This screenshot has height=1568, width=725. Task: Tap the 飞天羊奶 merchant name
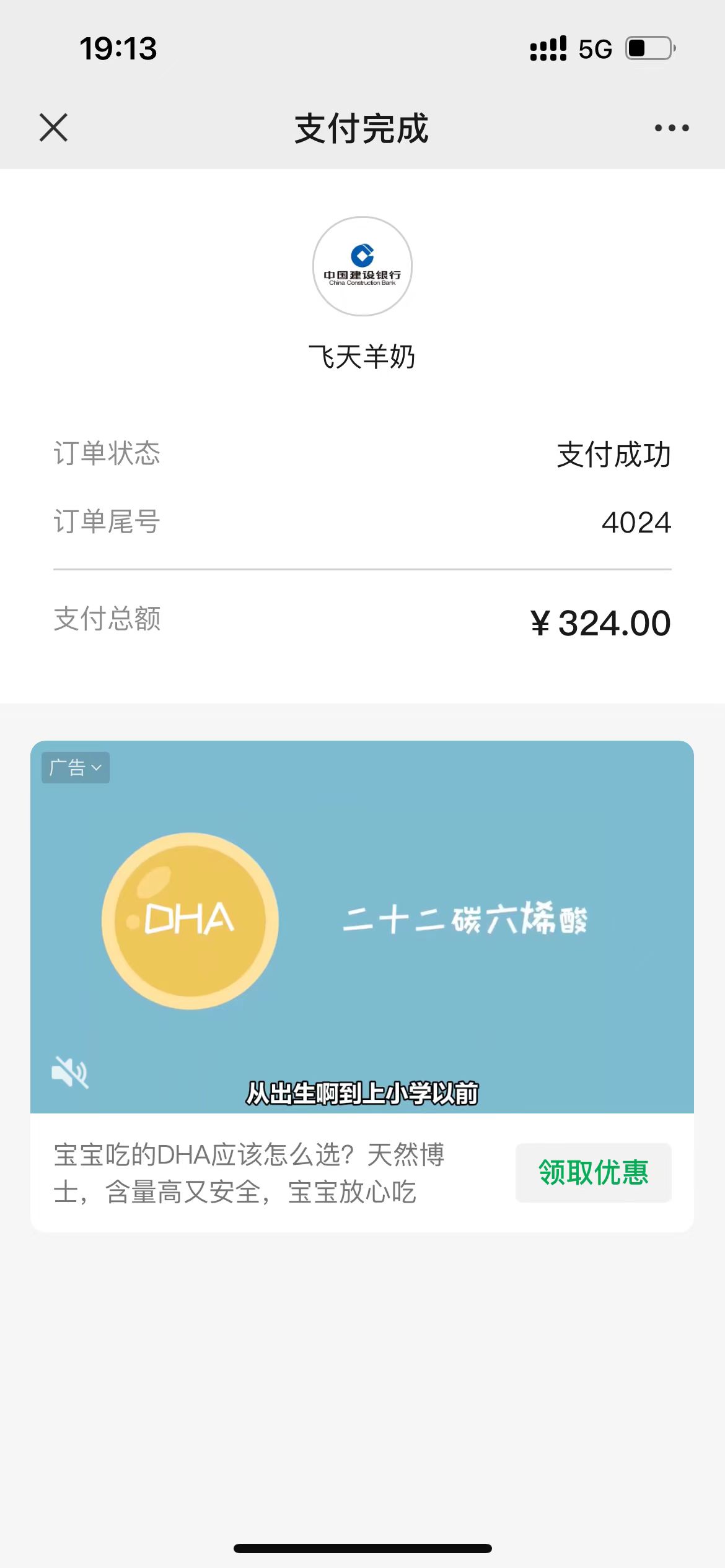tap(362, 357)
